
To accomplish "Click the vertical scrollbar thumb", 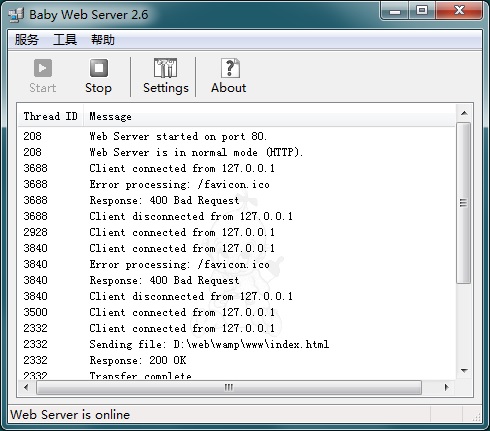I will 464,203.
